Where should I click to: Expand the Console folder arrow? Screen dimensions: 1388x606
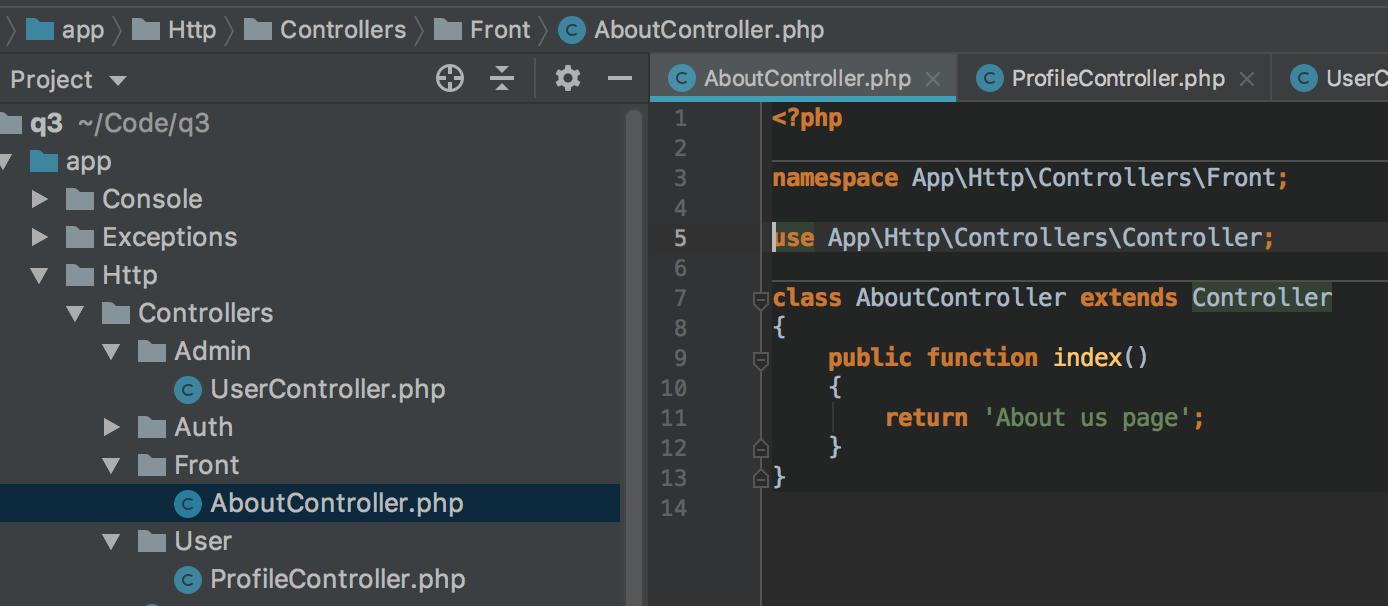pyautogui.click(x=40, y=199)
